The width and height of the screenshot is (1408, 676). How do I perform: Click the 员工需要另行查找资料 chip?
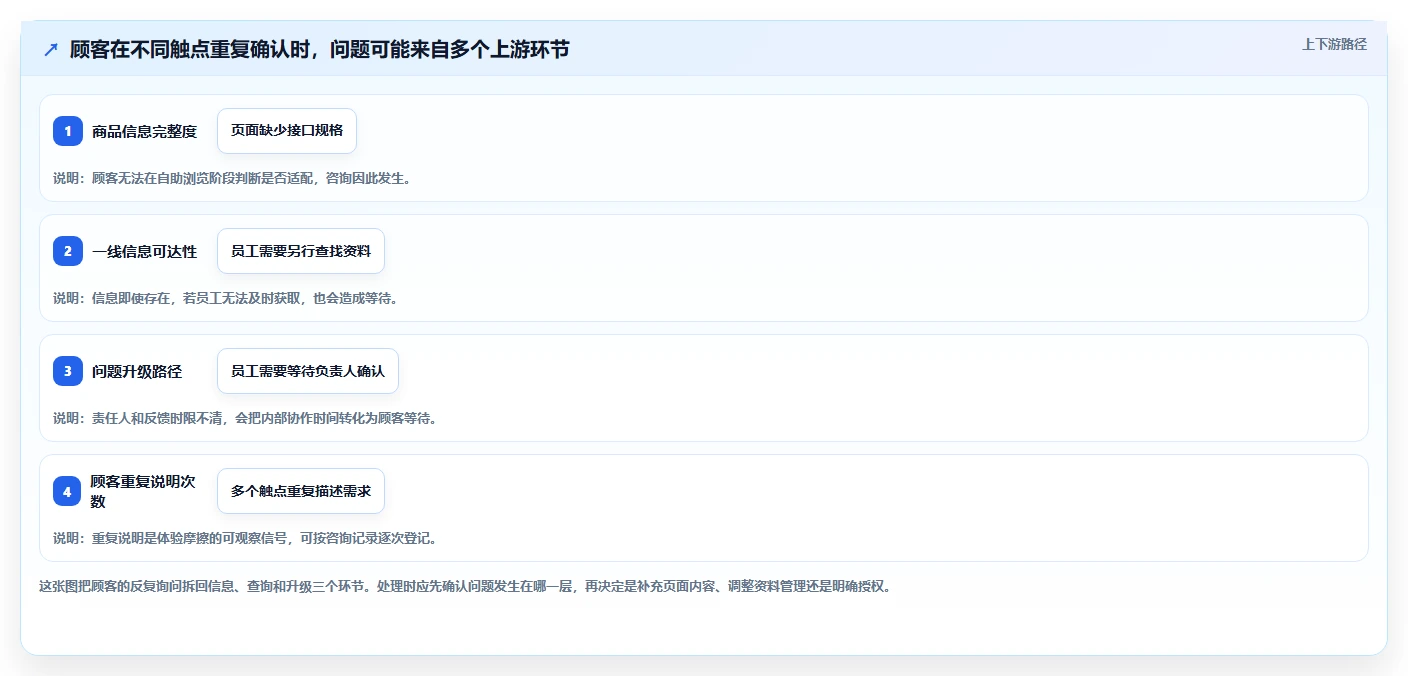301,251
